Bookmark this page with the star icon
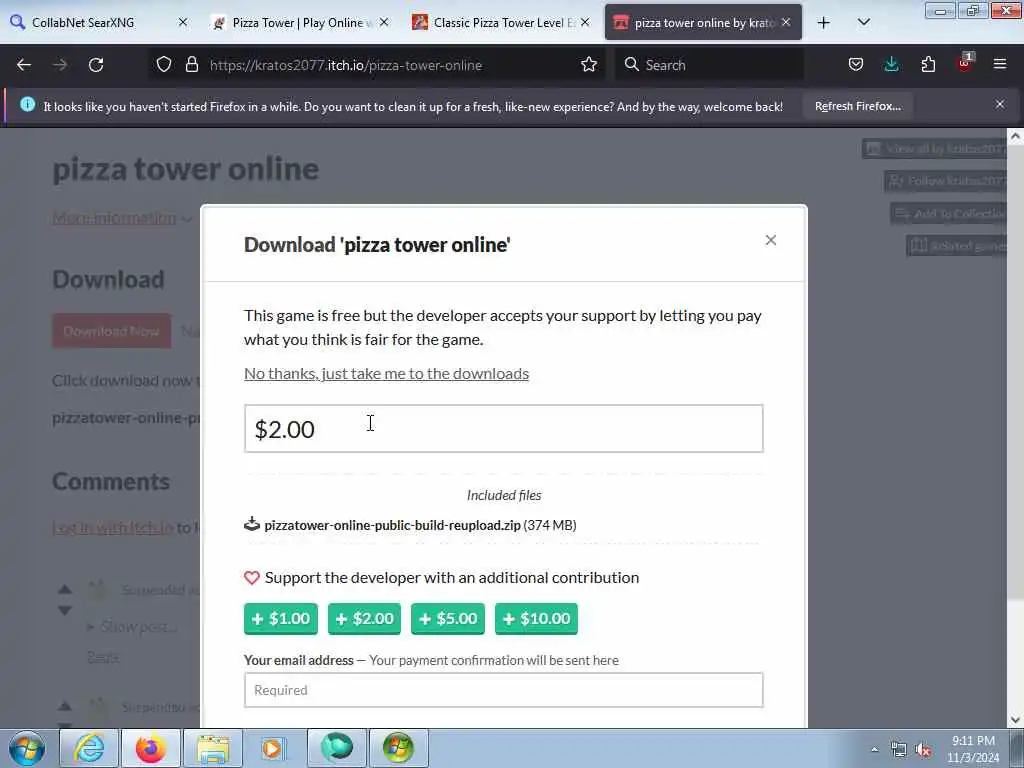This screenshot has width=1024, height=768. [589, 65]
